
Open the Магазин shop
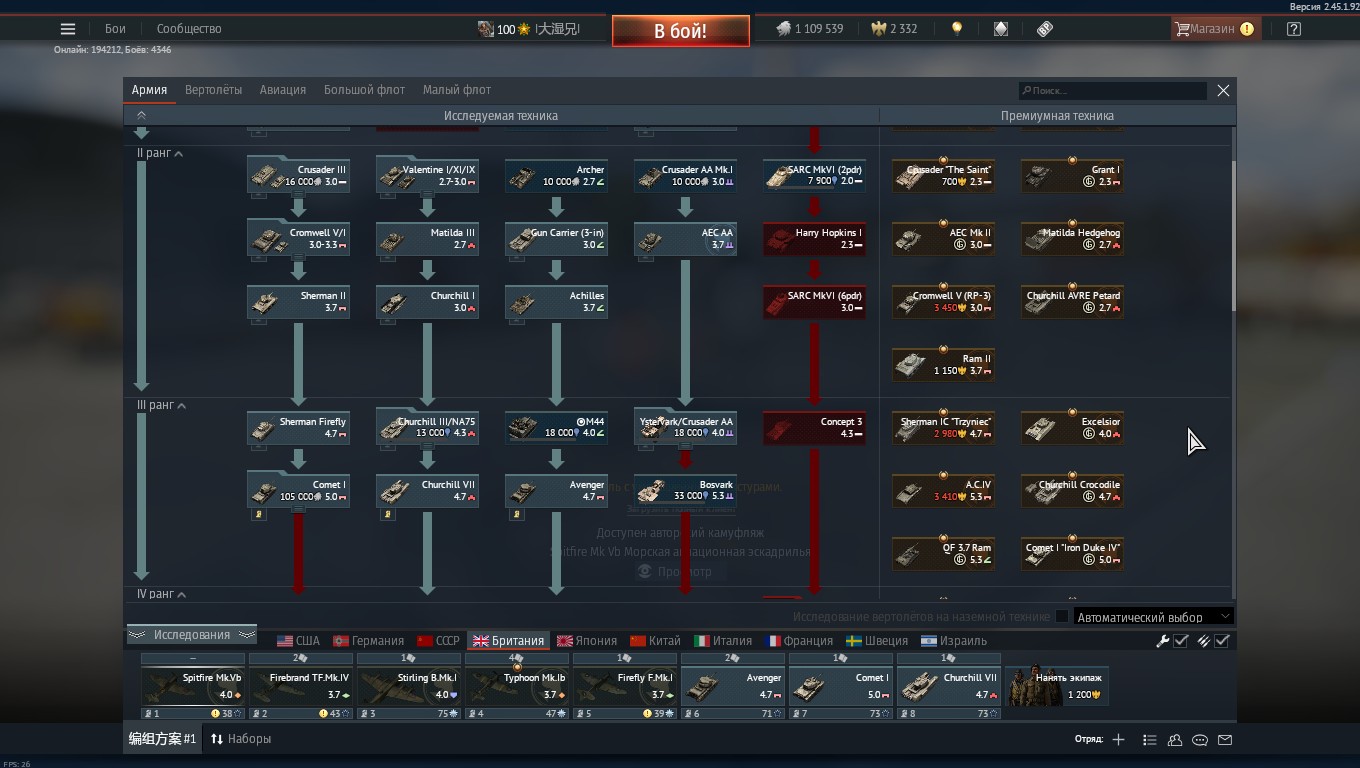pos(1214,29)
